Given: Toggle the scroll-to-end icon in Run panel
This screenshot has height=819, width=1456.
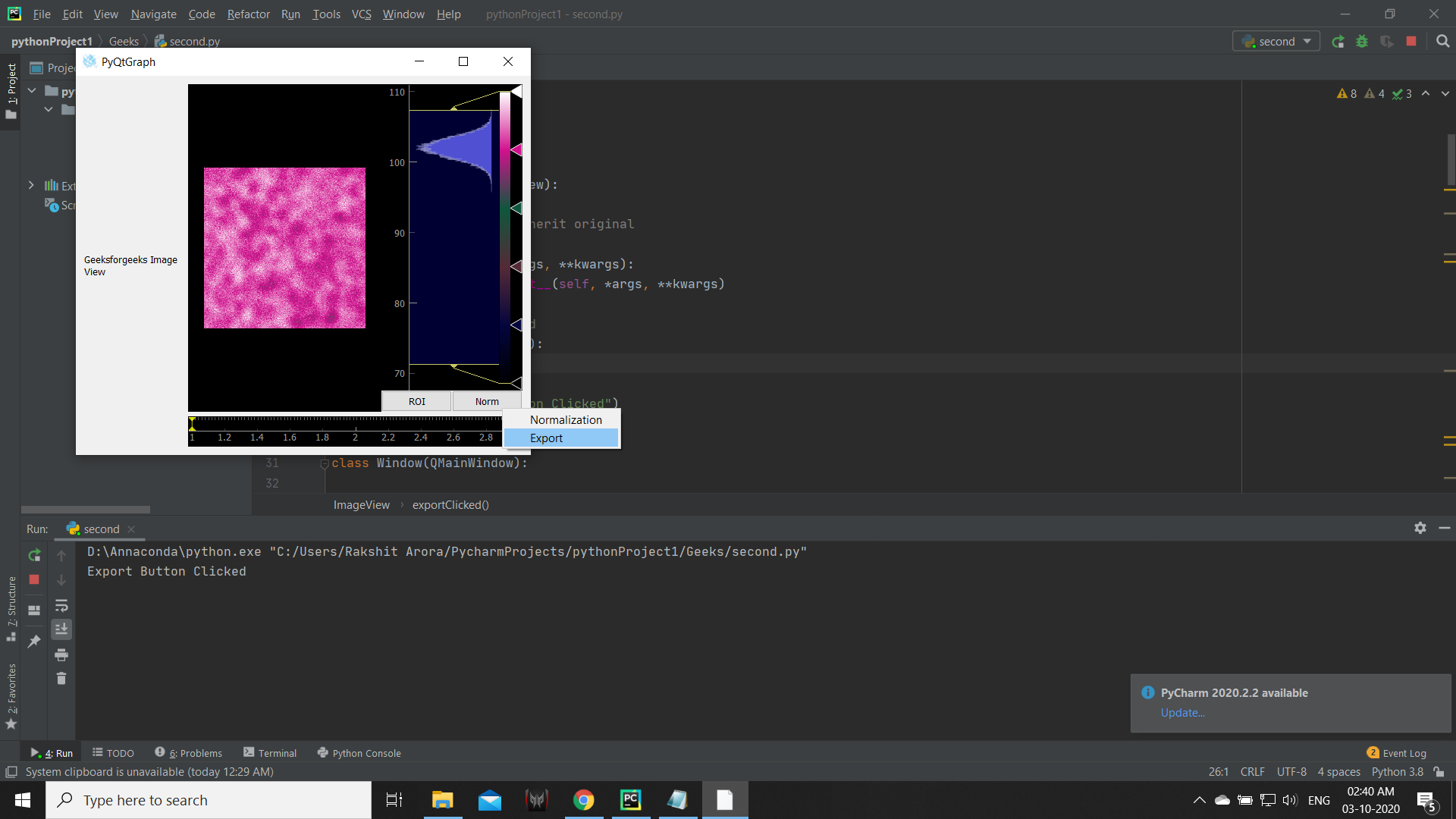Looking at the screenshot, I should [61, 629].
